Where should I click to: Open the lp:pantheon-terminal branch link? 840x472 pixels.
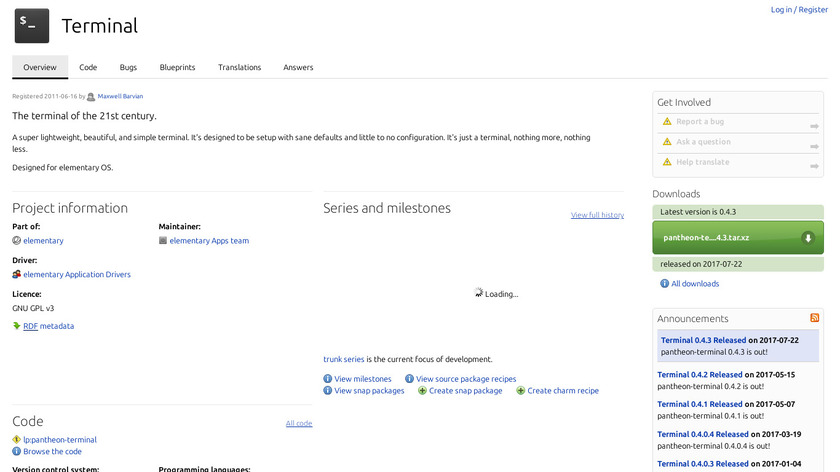pyautogui.click(x=60, y=439)
